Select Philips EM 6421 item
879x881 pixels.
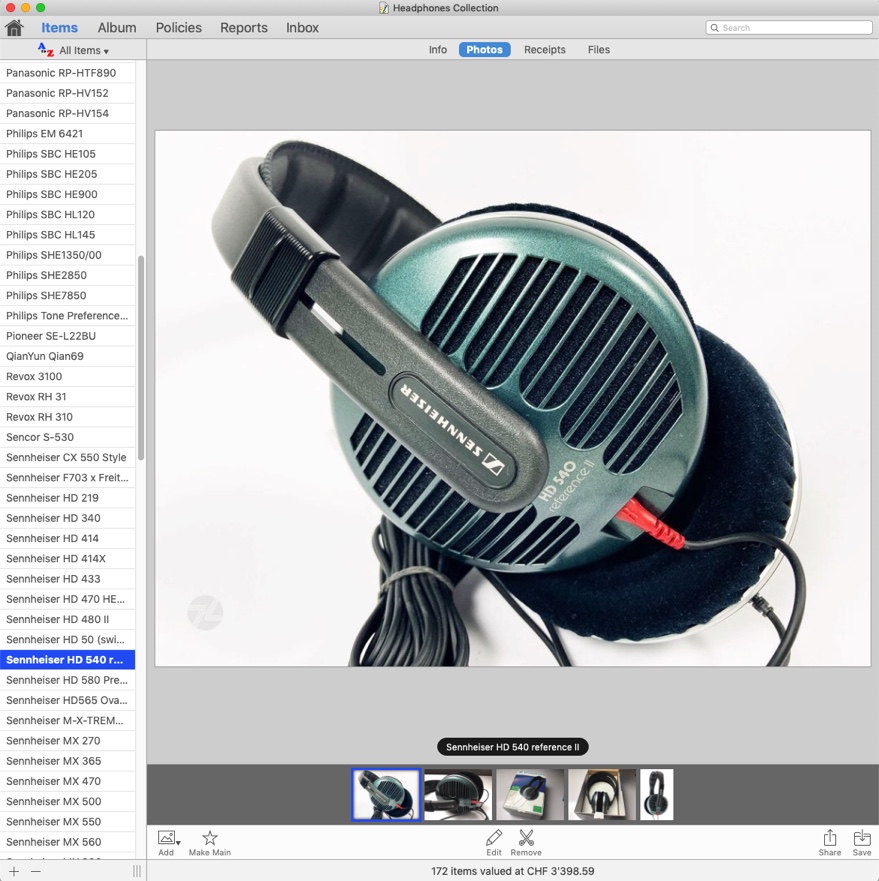[67, 134]
